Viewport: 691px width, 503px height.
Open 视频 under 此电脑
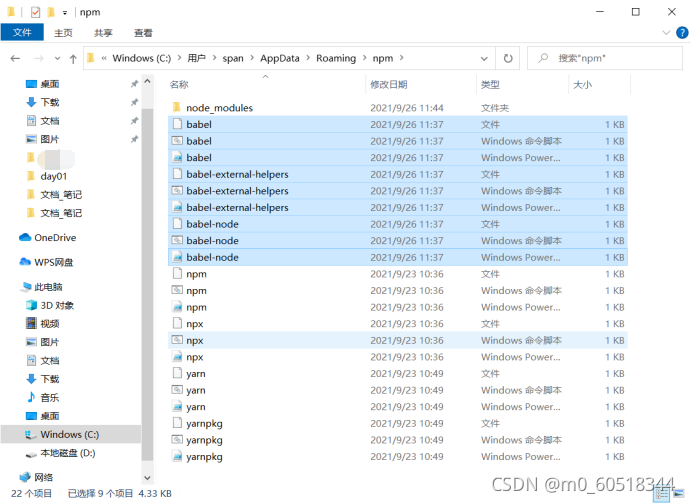coord(49,324)
